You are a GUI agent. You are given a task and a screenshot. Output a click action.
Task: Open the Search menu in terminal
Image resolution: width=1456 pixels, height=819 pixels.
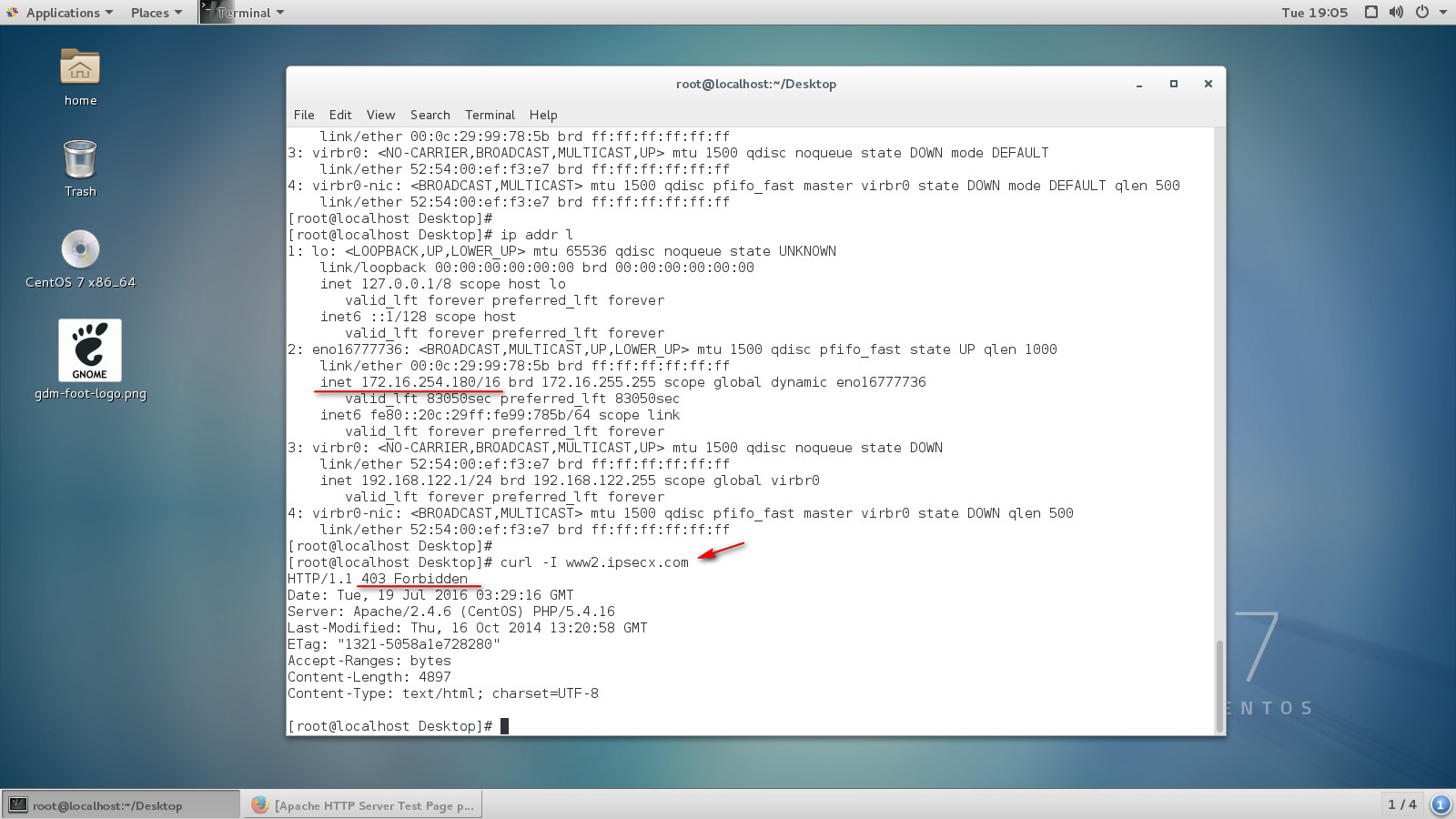[x=430, y=115]
